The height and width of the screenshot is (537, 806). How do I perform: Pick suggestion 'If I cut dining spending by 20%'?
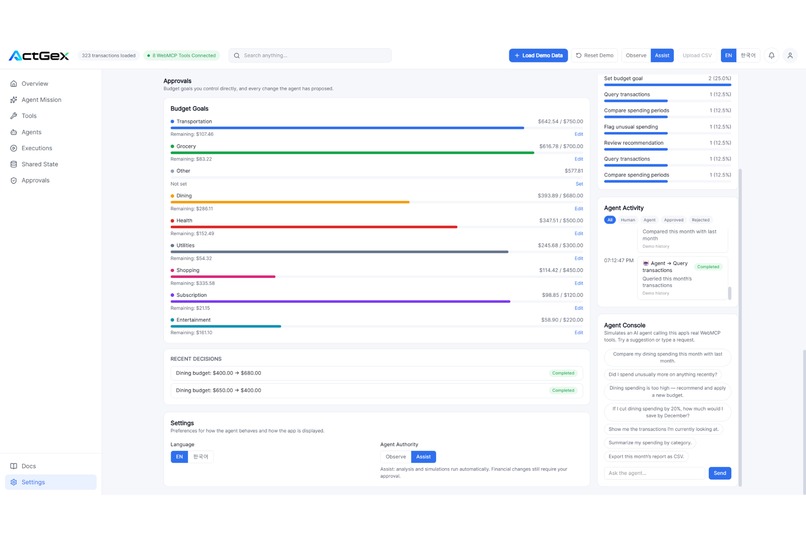[667, 412]
